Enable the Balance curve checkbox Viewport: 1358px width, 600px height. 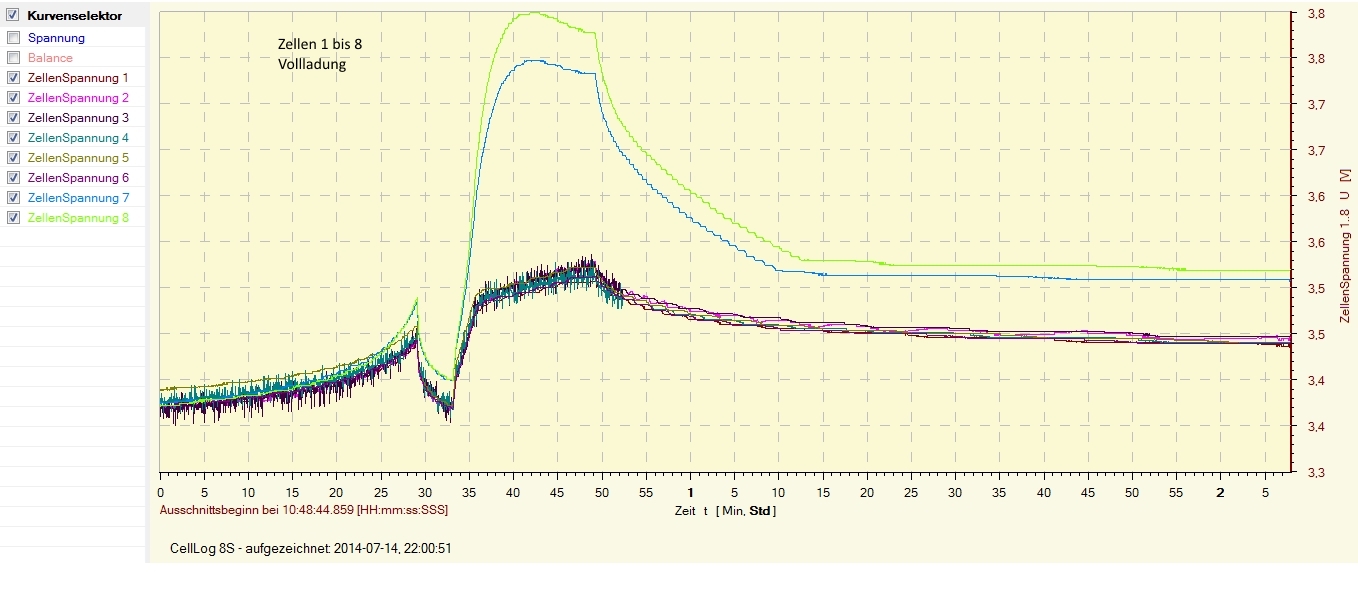[x=13, y=58]
